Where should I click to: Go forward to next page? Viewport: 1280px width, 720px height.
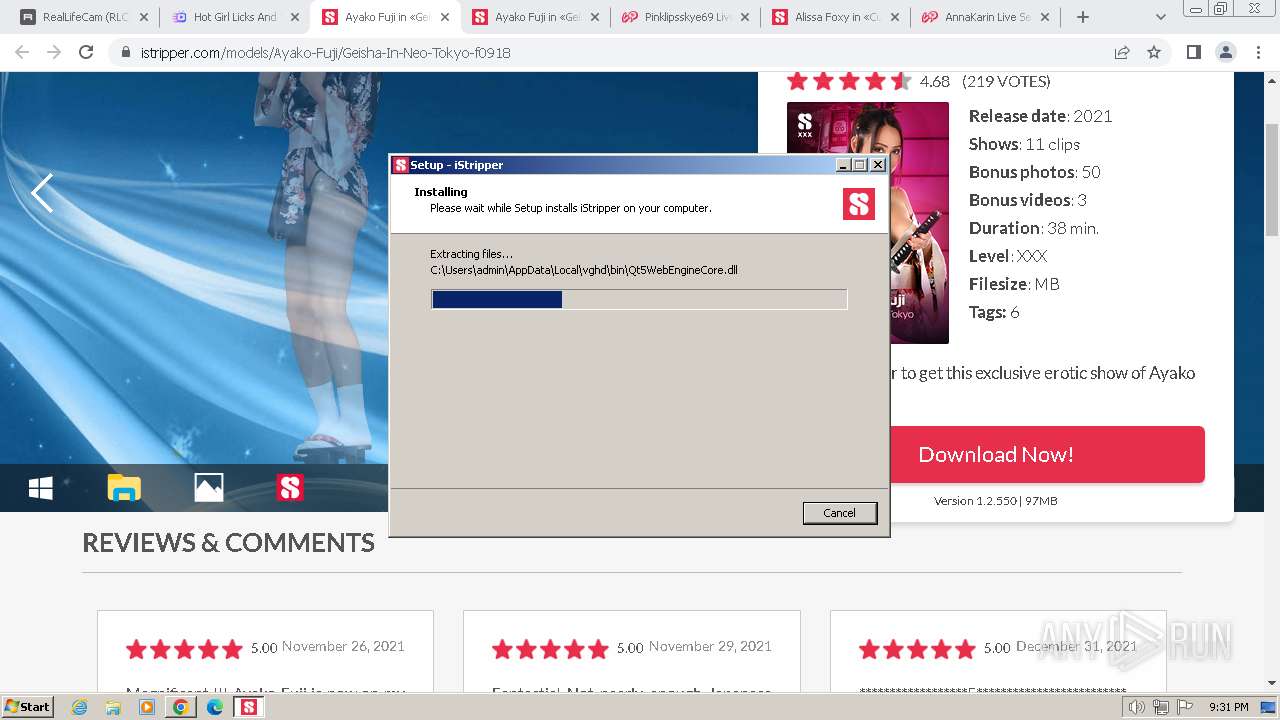54,52
